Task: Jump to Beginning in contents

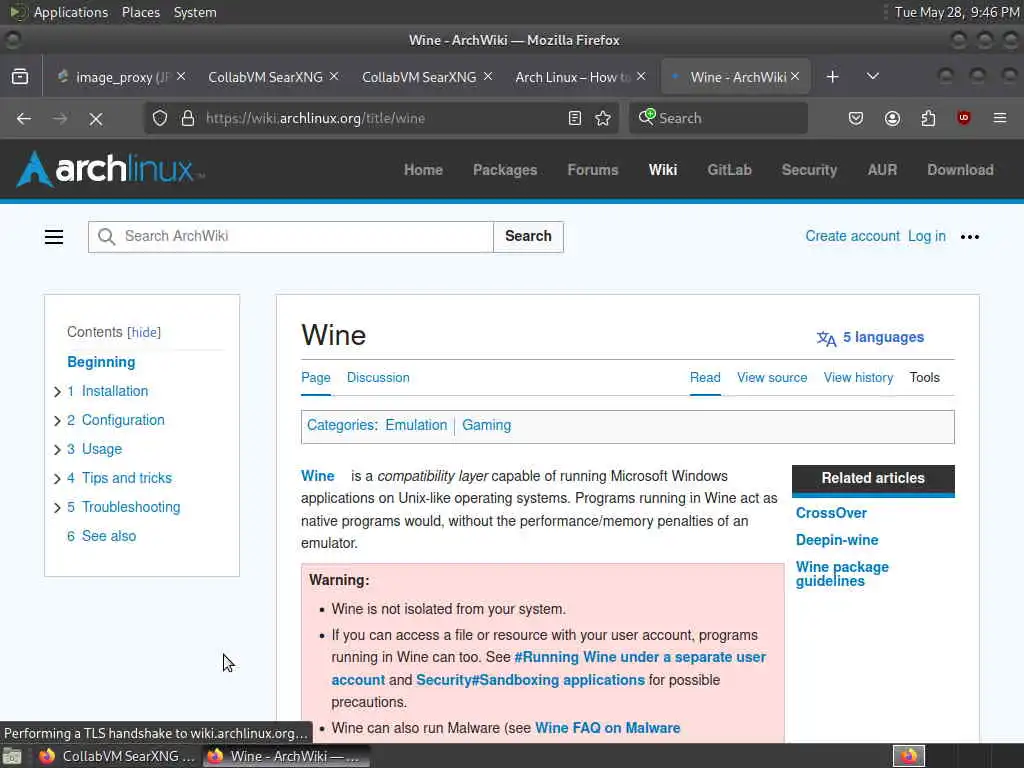Action: tap(101, 362)
